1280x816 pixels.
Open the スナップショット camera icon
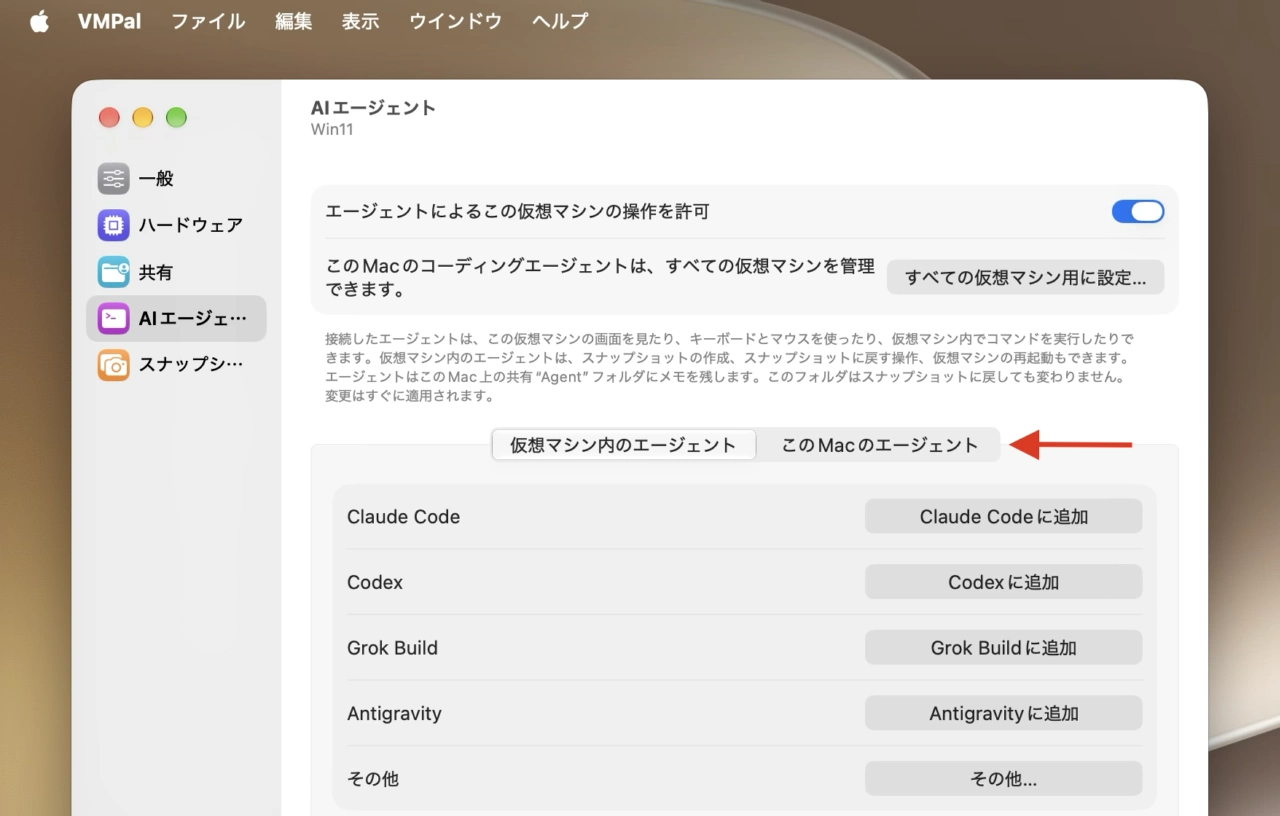113,365
